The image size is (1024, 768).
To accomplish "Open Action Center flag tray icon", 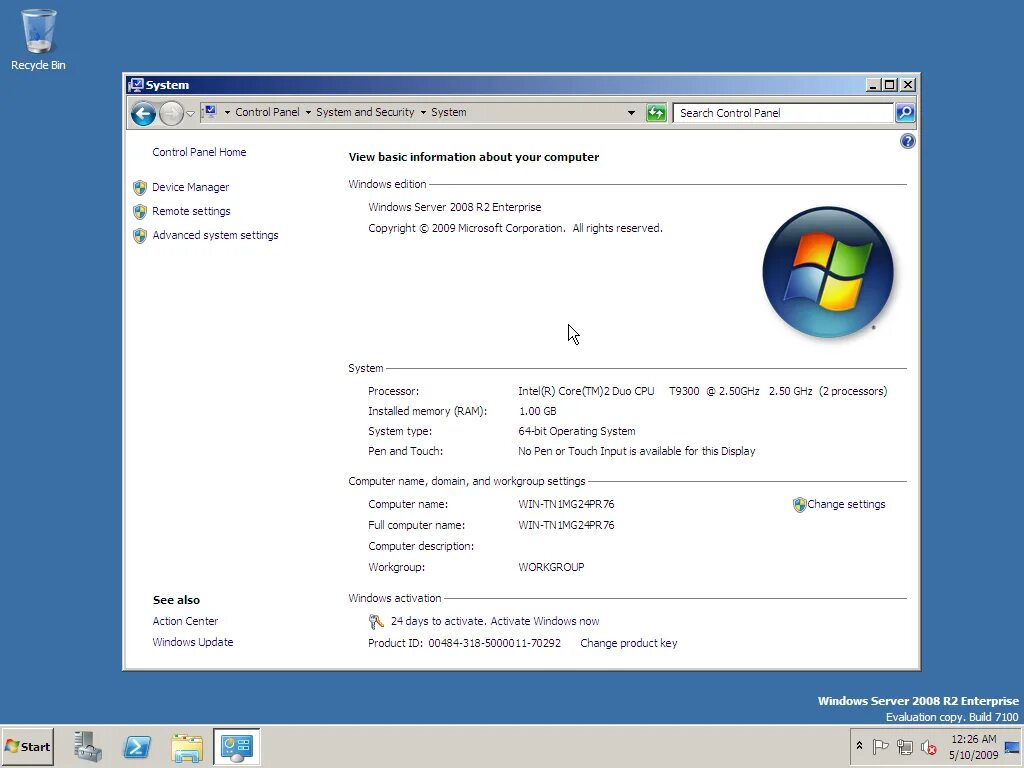I will [x=880, y=746].
